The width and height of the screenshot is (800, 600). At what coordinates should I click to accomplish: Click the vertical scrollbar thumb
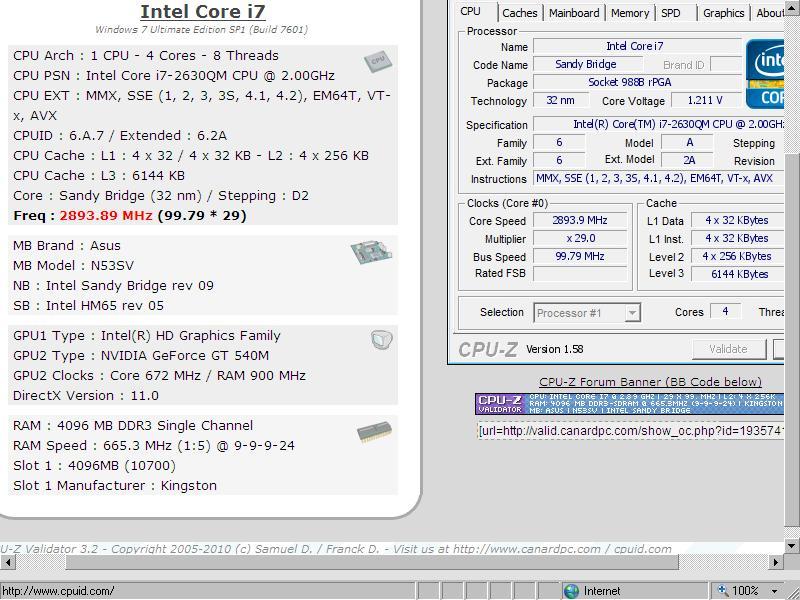coord(792,339)
